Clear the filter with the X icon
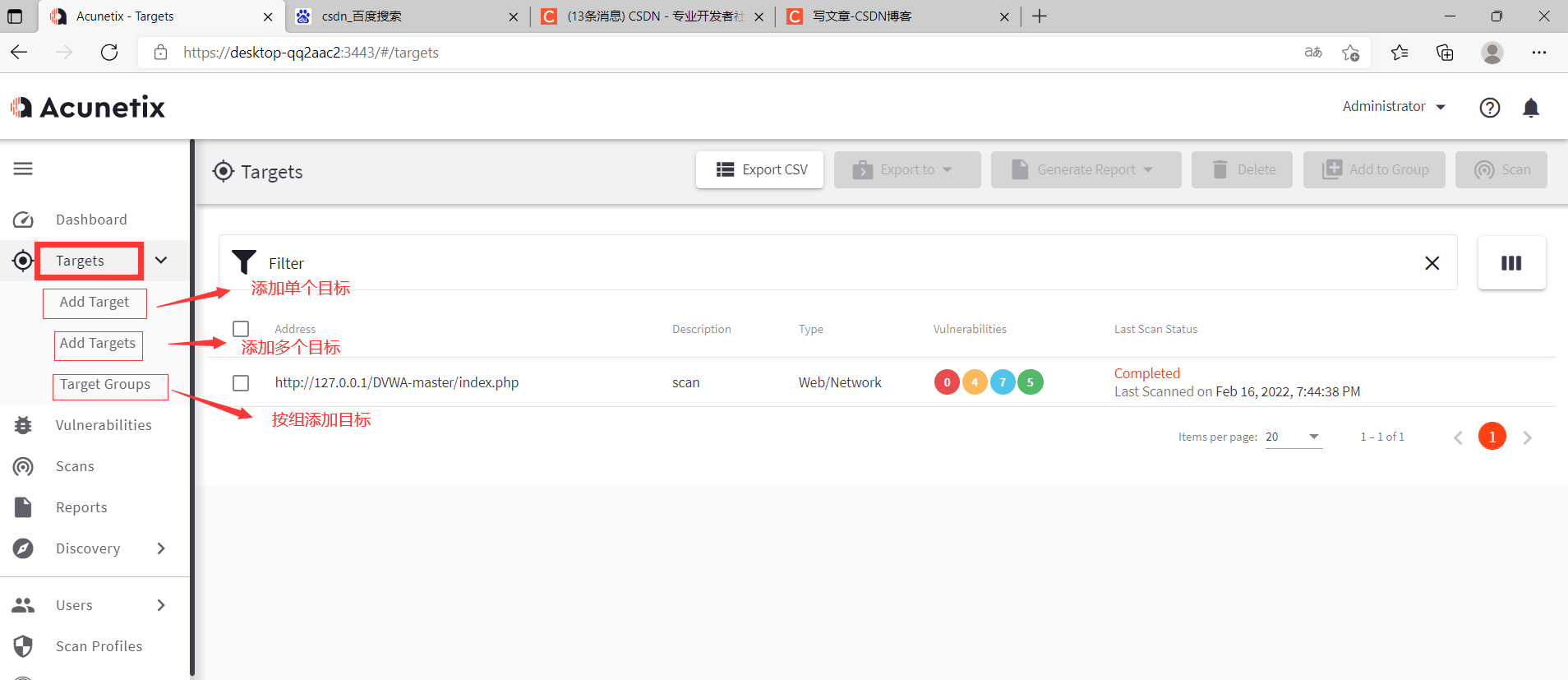The height and width of the screenshot is (680, 1568). pos(1432,263)
